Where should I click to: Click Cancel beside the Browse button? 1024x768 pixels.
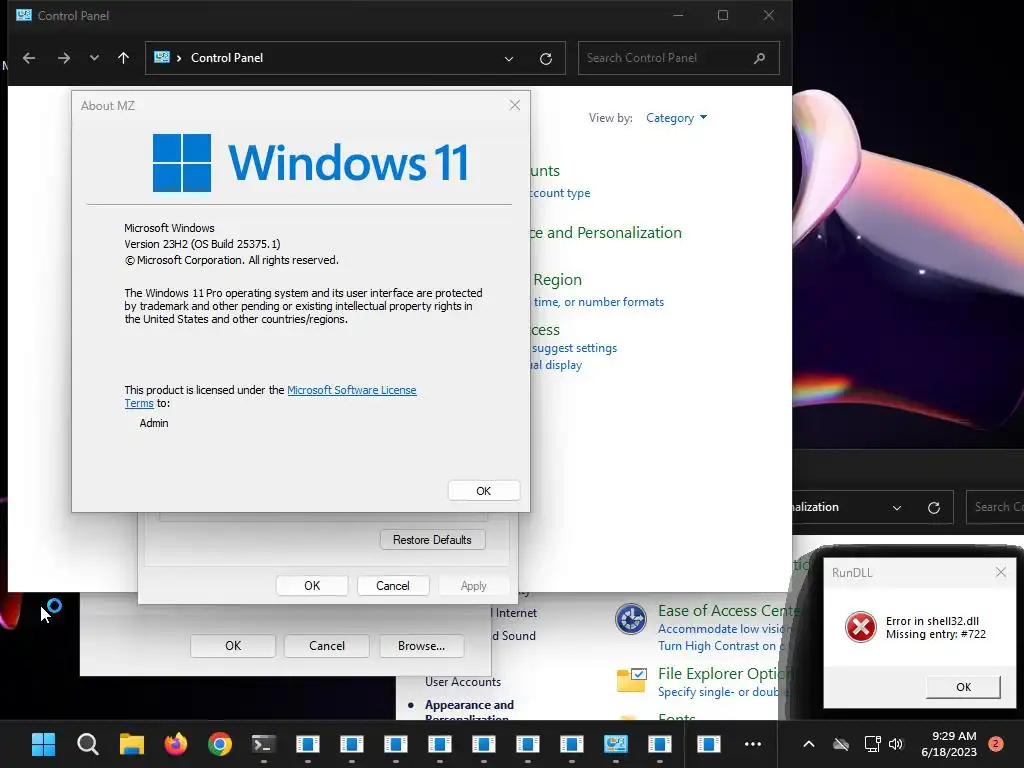tap(327, 646)
